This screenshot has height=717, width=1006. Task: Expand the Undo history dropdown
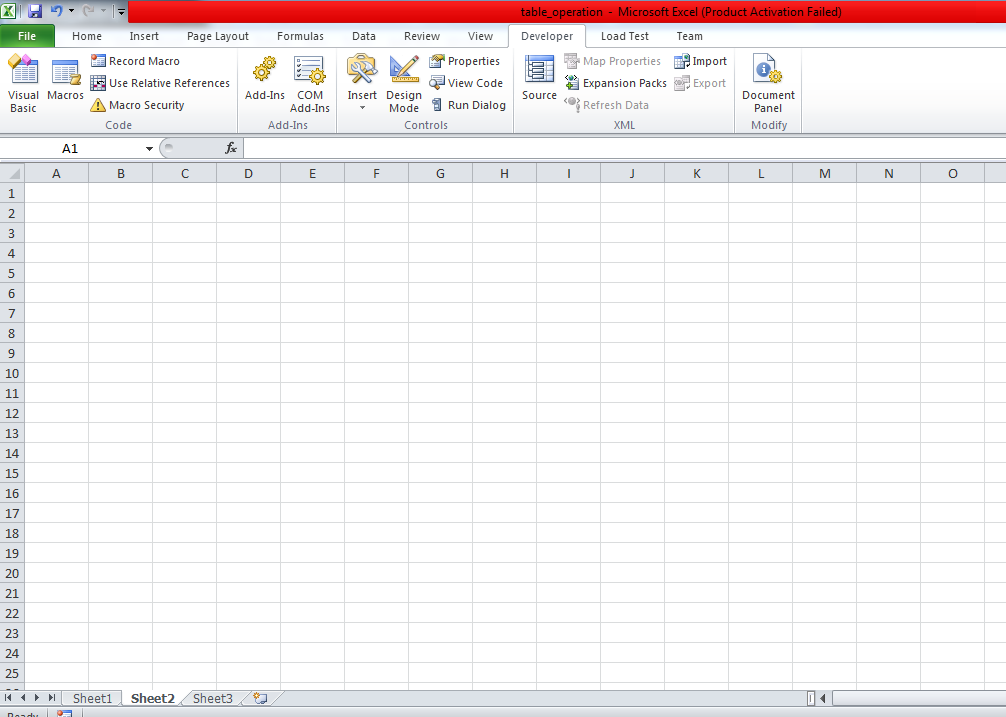[69, 11]
